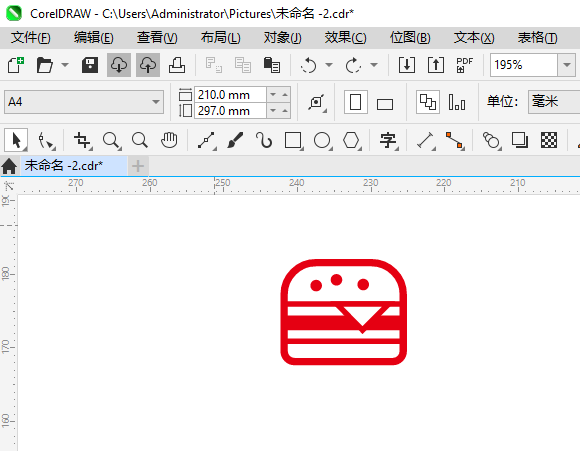The width and height of the screenshot is (580, 451).
Task: Click the Copy icon
Action: click(x=243, y=65)
